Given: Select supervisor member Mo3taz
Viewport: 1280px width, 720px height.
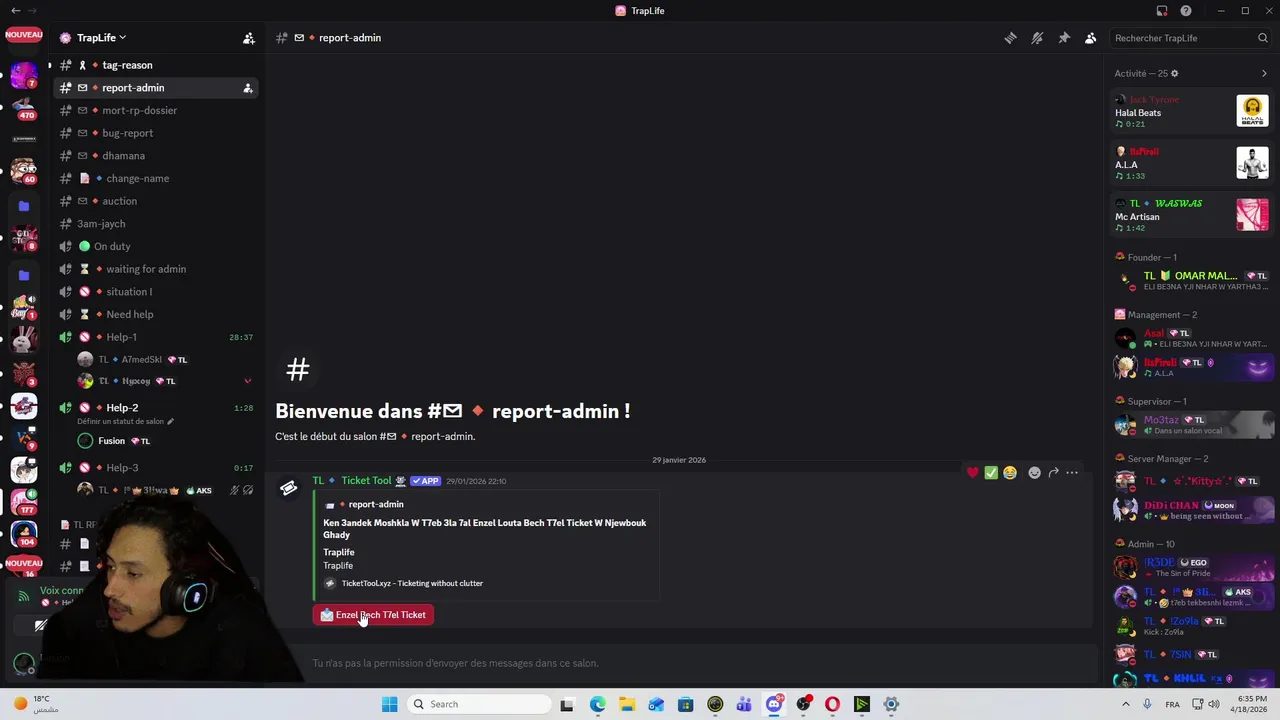Looking at the screenshot, I should [x=1191, y=425].
